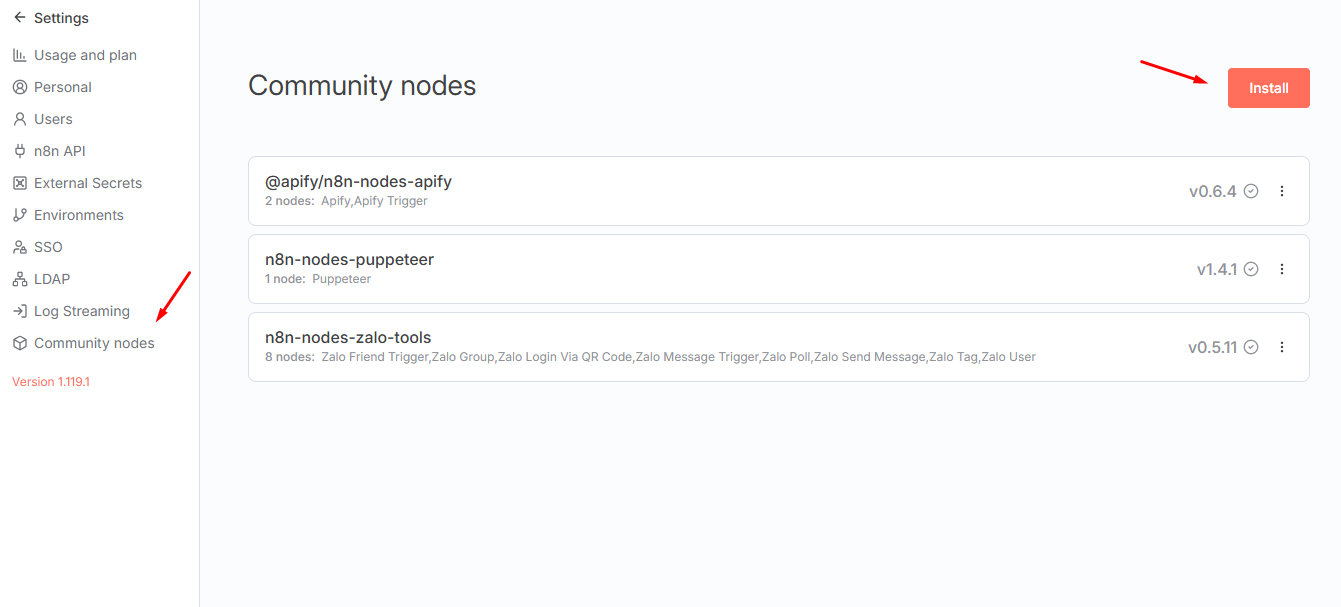The height and width of the screenshot is (607, 1341).
Task: Click the Personal profile icon
Action: (19, 87)
